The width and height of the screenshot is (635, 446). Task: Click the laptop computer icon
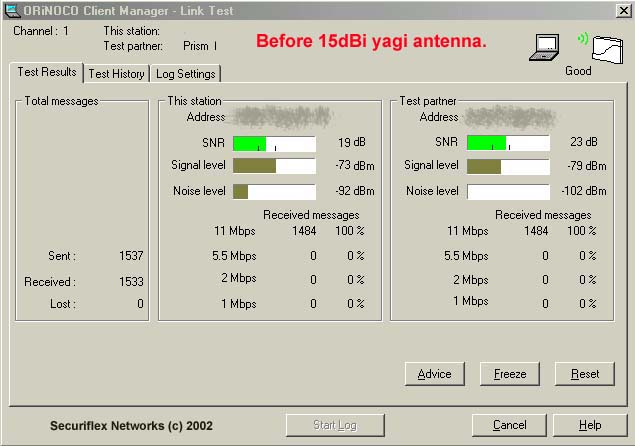[544, 47]
